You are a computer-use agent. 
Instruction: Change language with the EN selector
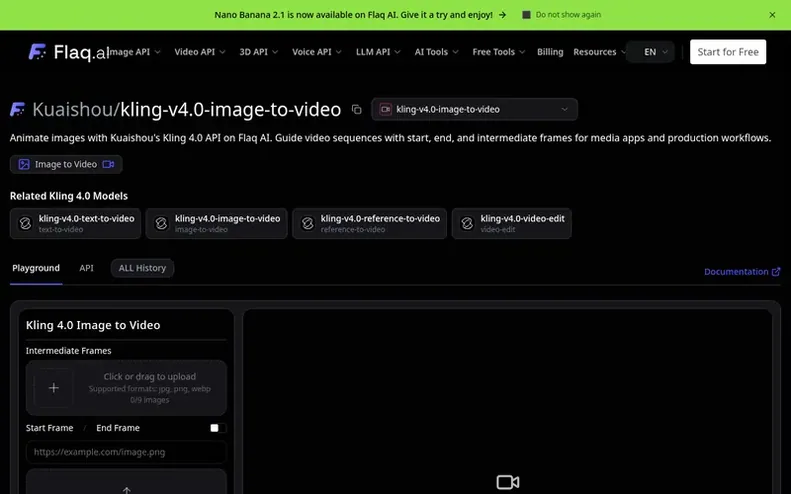click(x=650, y=51)
